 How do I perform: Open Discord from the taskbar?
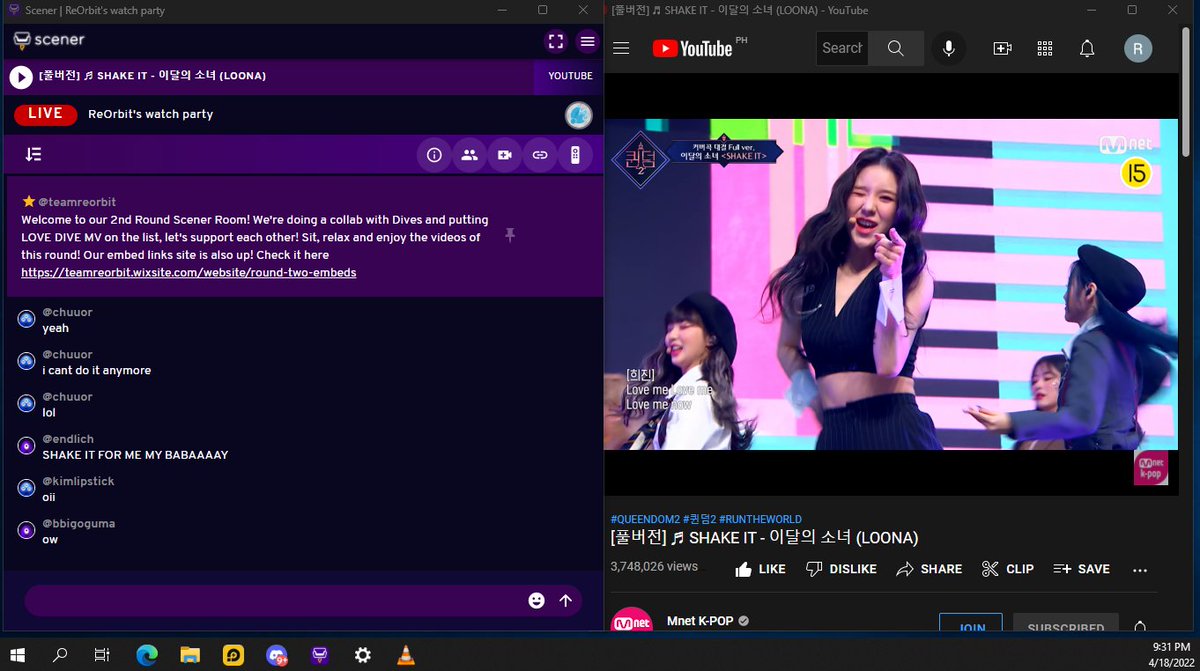tap(277, 655)
